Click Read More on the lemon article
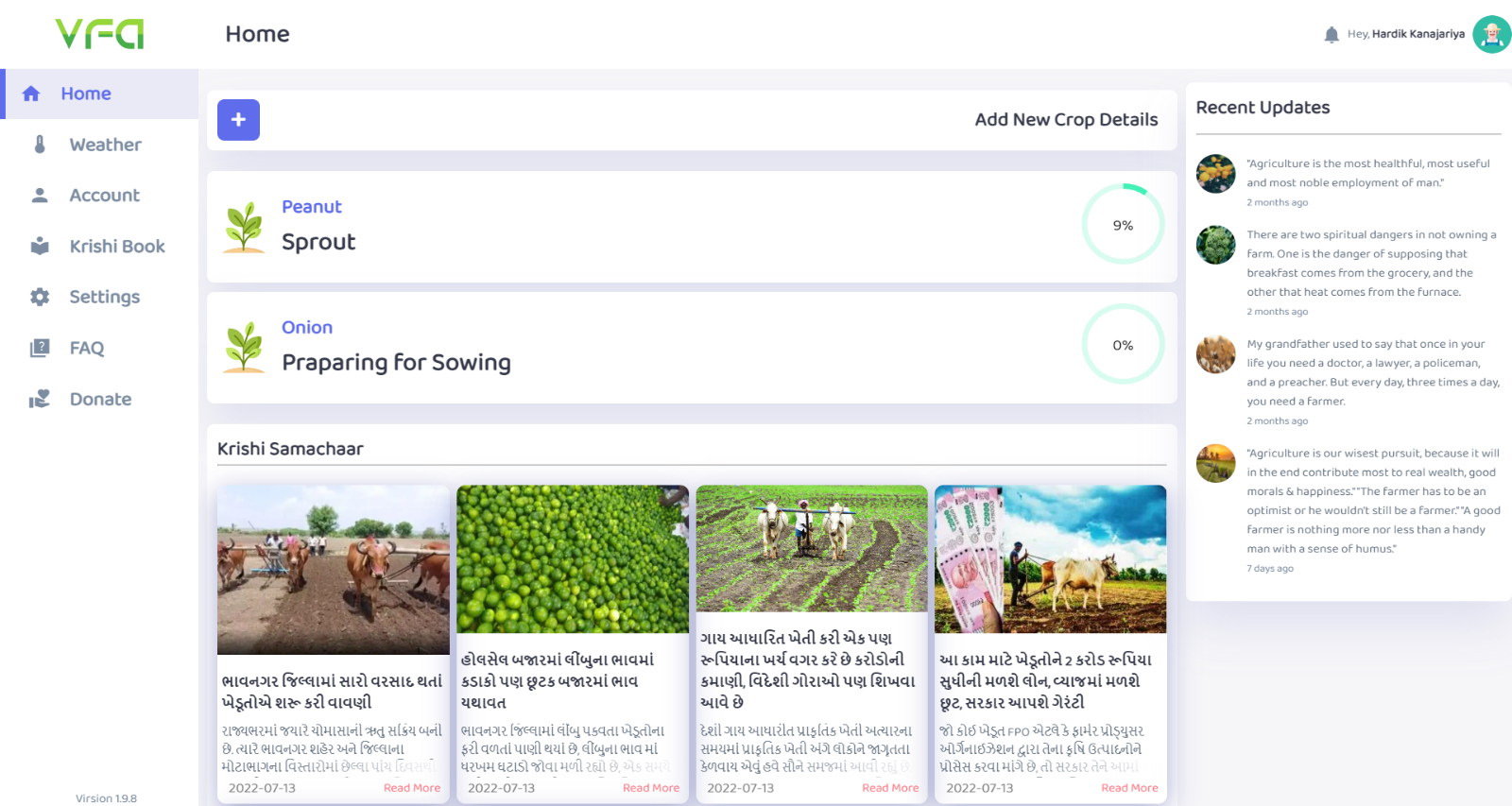1512x806 pixels. tap(650, 788)
